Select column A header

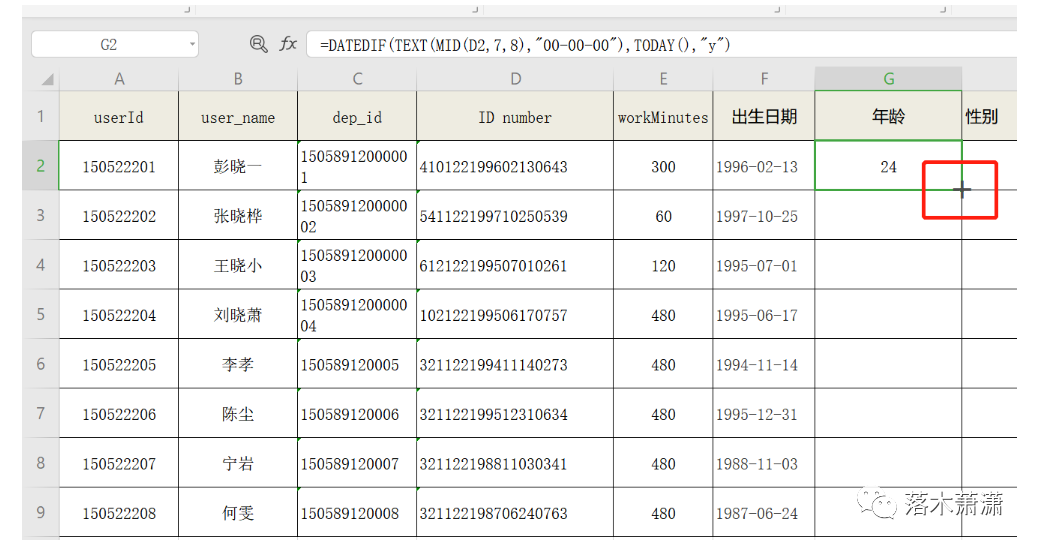point(119,79)
